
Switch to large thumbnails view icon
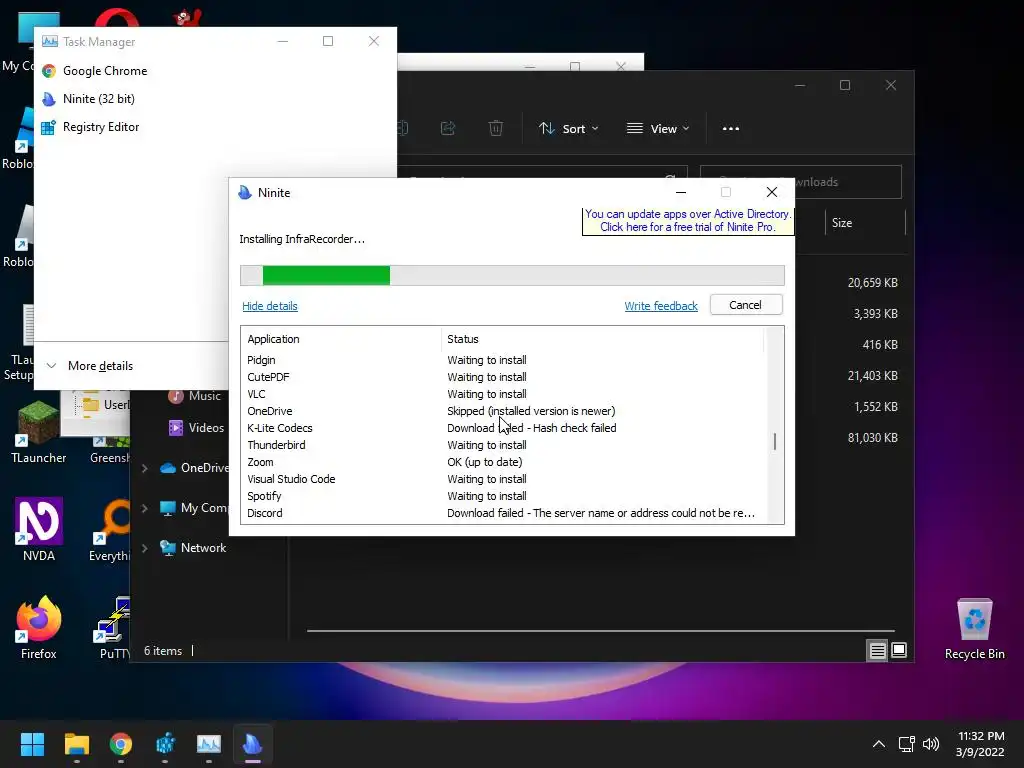point(899,650)
